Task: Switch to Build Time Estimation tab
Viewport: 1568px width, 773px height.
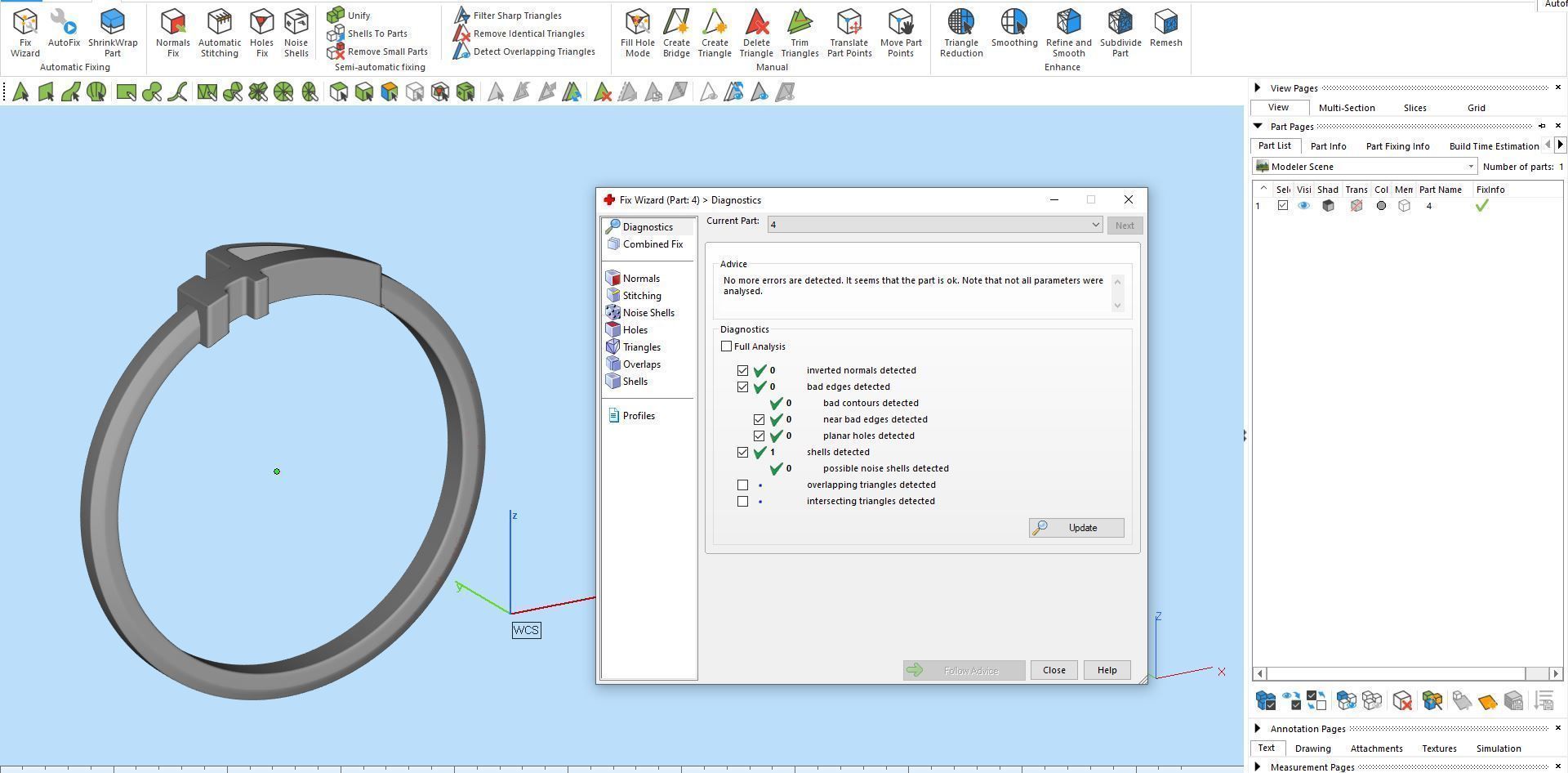Action: tap(1494, 146)
